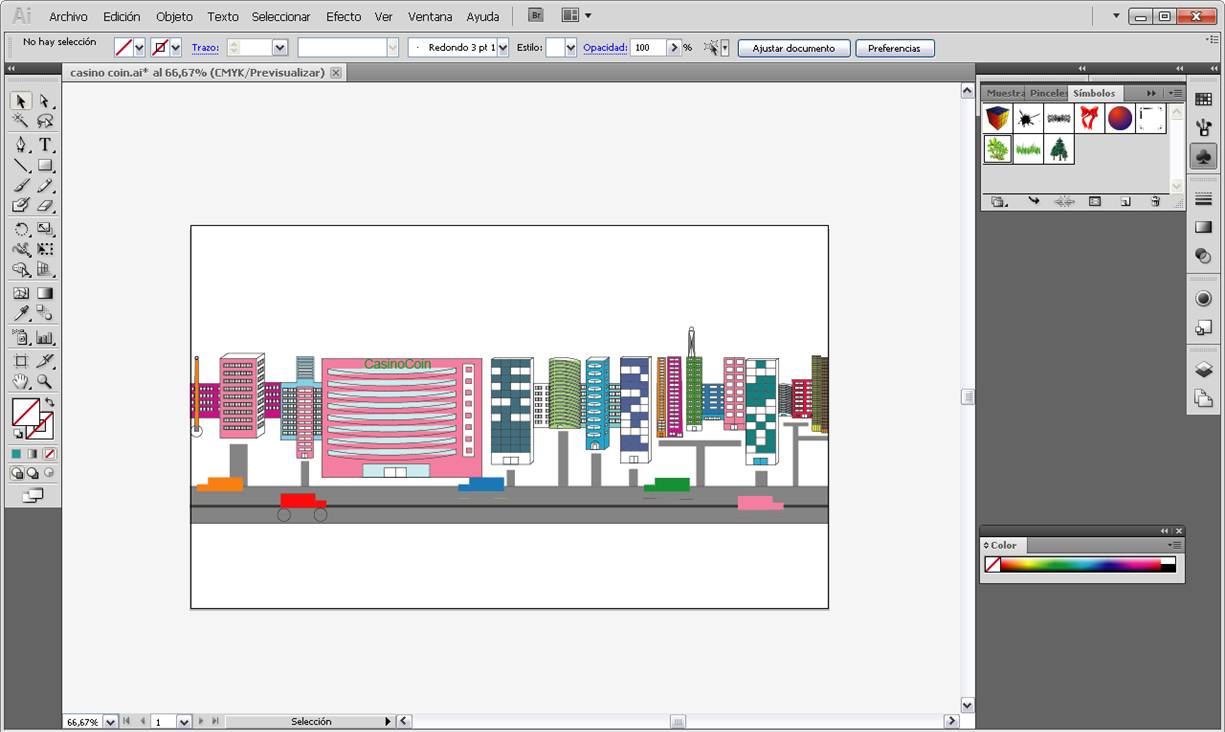Viewport: 1225px width, 732px height.
Task: Pick a color from the Color spectrum bar
Action: [x=1080, y=565]
